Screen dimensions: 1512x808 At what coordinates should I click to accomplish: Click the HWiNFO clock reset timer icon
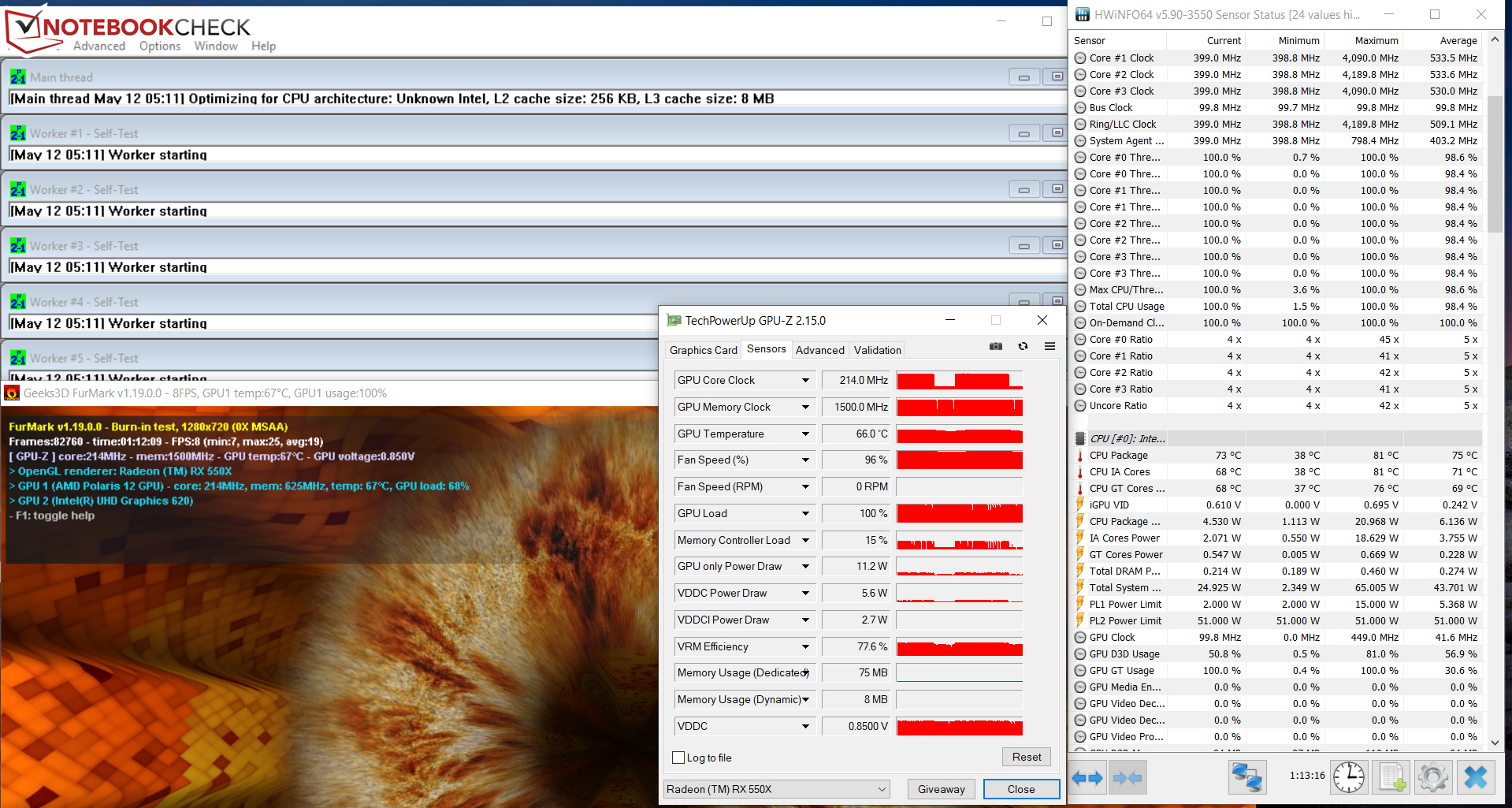pyautogui.click(x=1349, y=778)
